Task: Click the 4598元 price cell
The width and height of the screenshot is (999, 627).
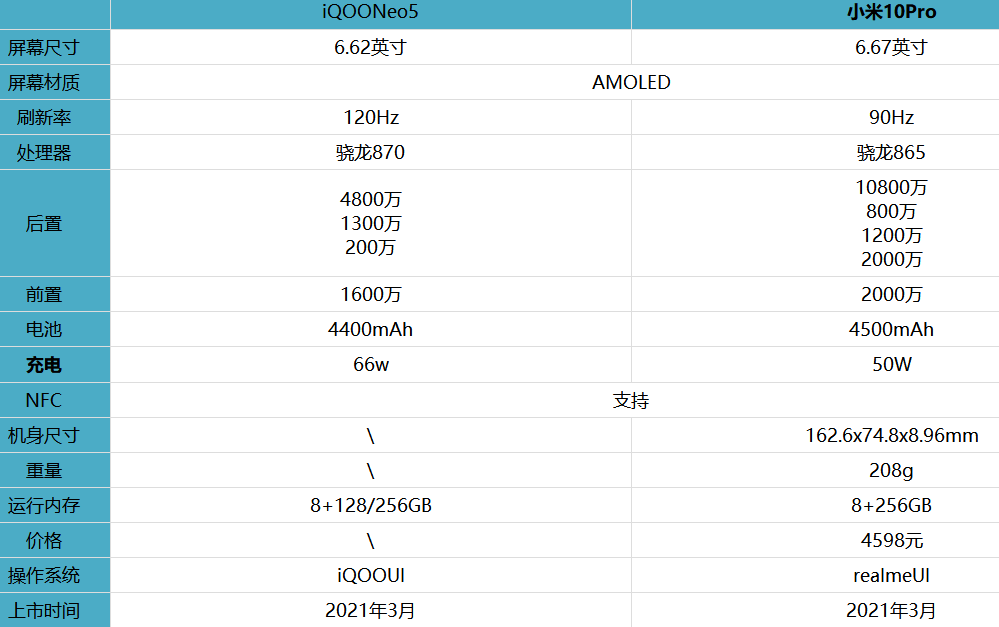Action: pos(891,540)
